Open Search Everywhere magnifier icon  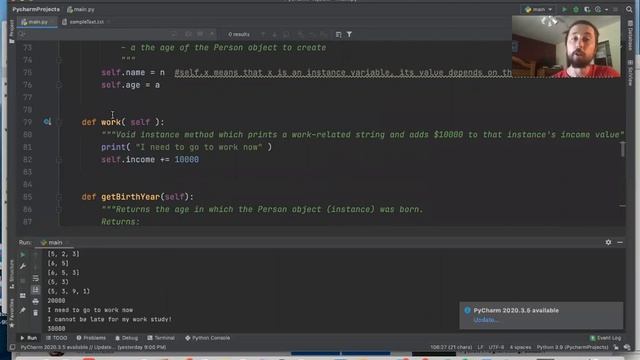pyautogui.click(x=629, y=9)
